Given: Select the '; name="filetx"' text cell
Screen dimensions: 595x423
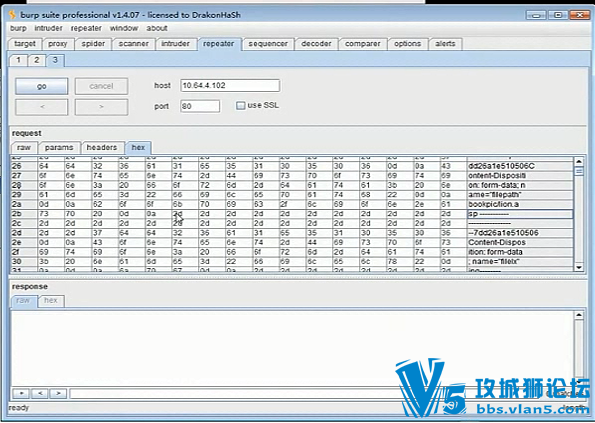Looking at the screenshot, I should click(519, 261).
